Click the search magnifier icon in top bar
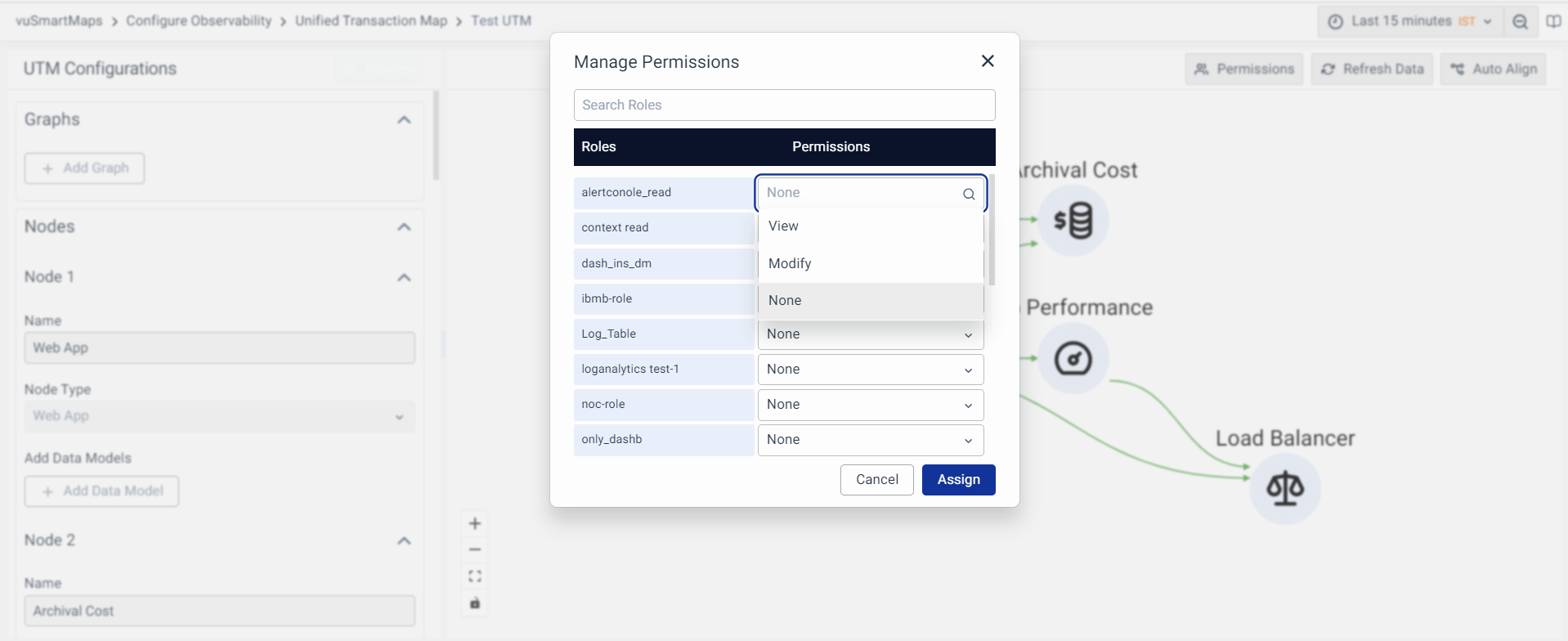1568x641 pixels. pos(1520,22)
